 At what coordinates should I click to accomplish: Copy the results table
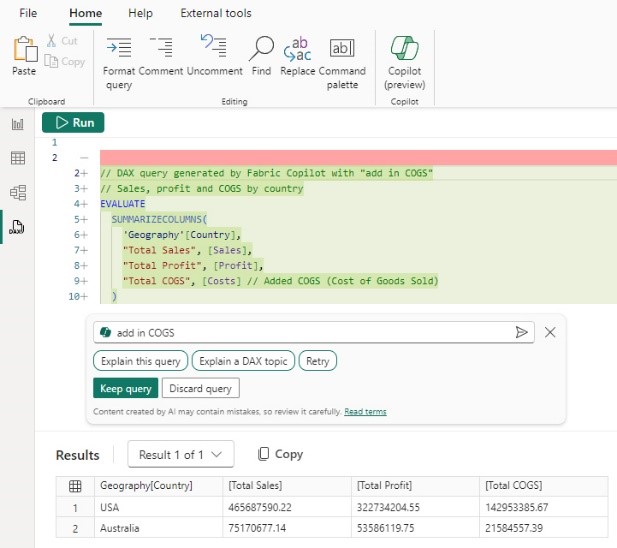click(x=281, y=454)
